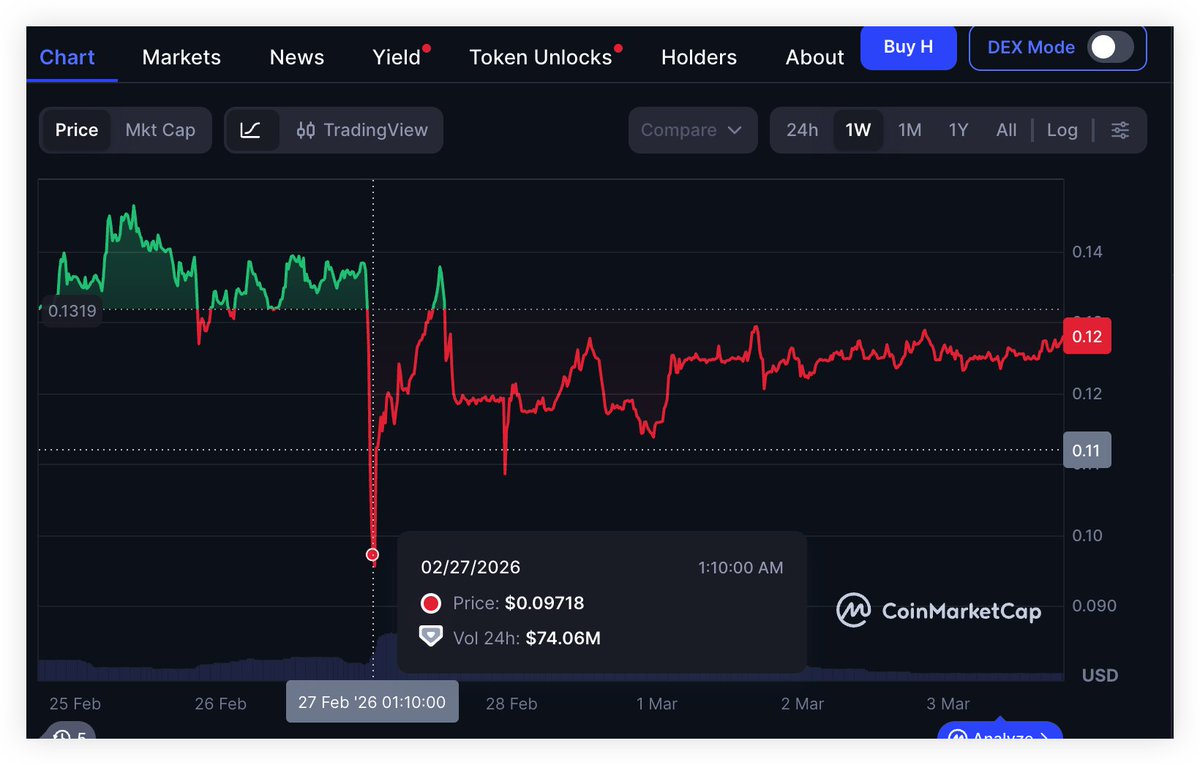
Task: Select the Price view
Action: [x=77, y=130]
